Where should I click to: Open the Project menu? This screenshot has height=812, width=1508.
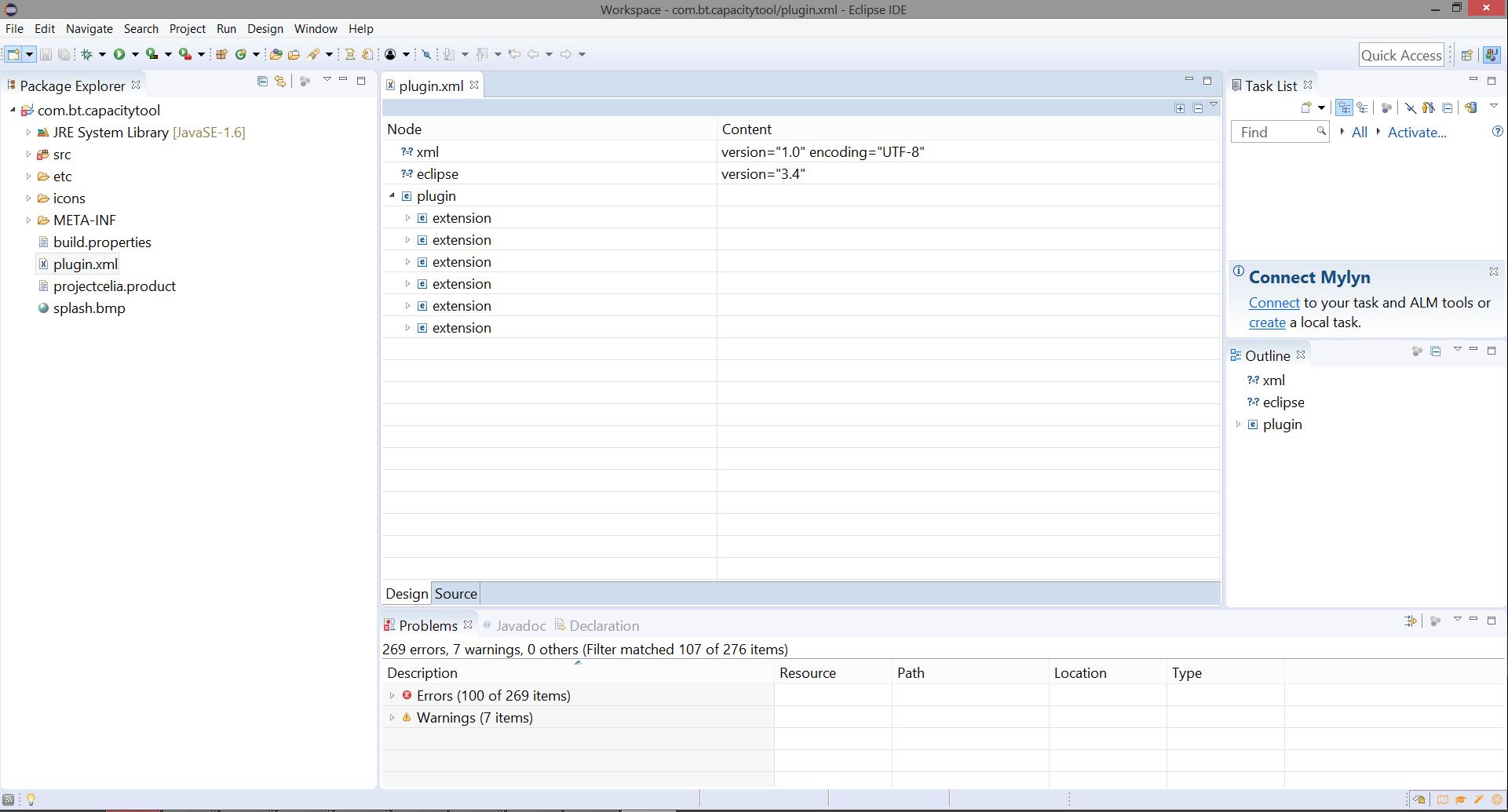pyautogui.click(x=188, y=29)
